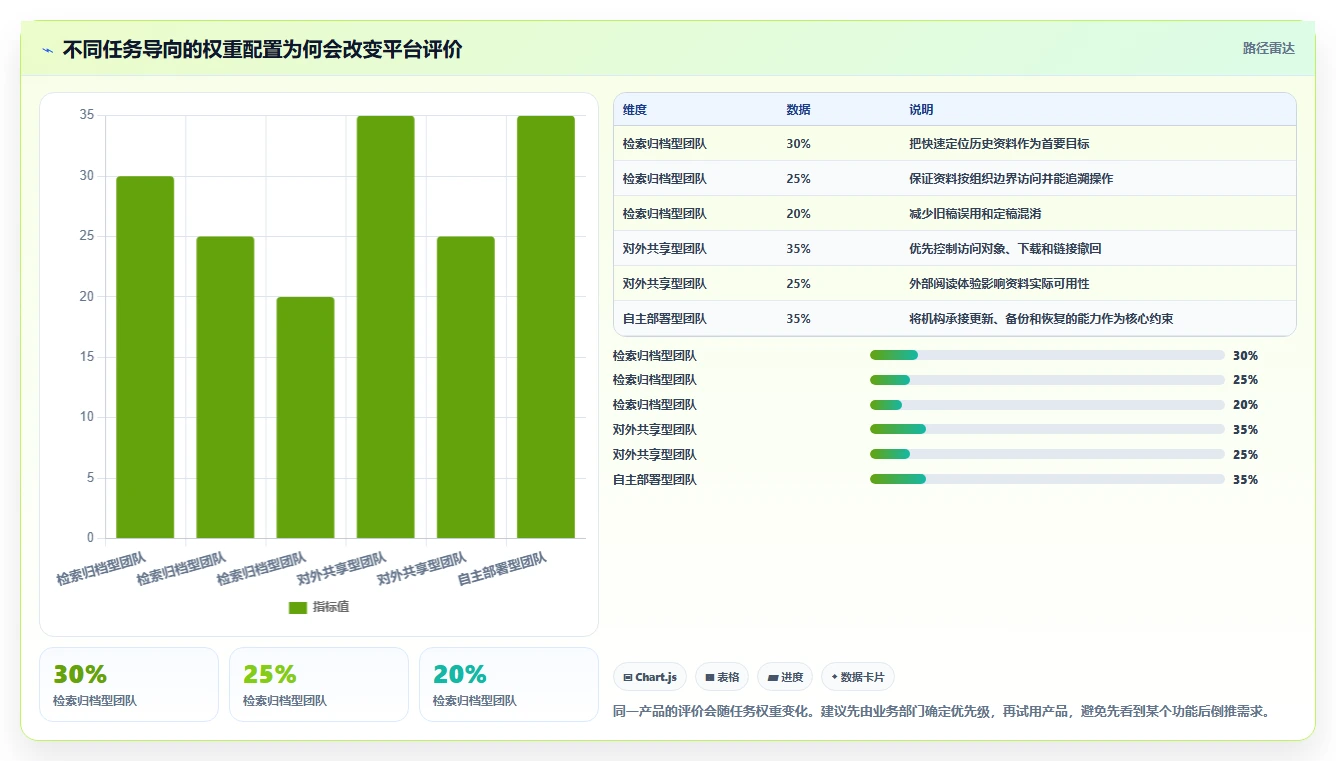Click the 对外共享型团队 chart bar at 35

(386, 327)
